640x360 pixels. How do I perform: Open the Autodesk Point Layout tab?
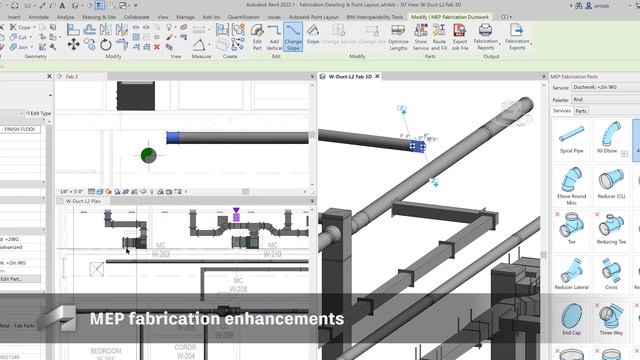pos(313,17)
